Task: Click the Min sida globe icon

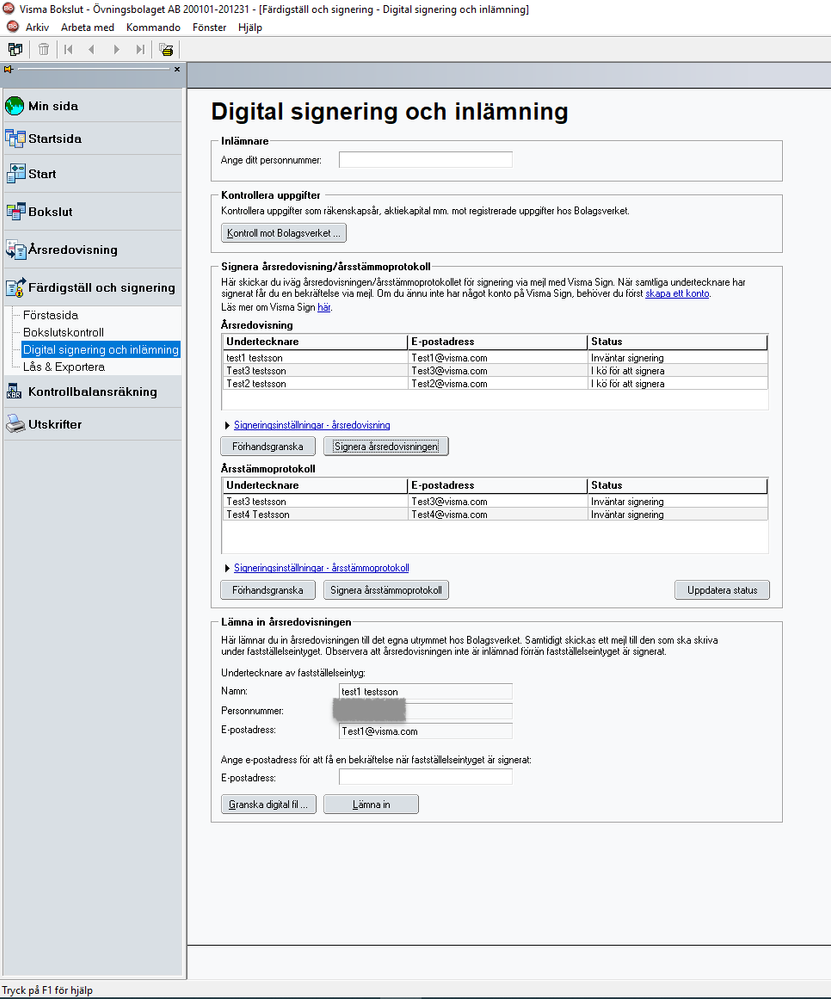Action: [x=14, y=106]
